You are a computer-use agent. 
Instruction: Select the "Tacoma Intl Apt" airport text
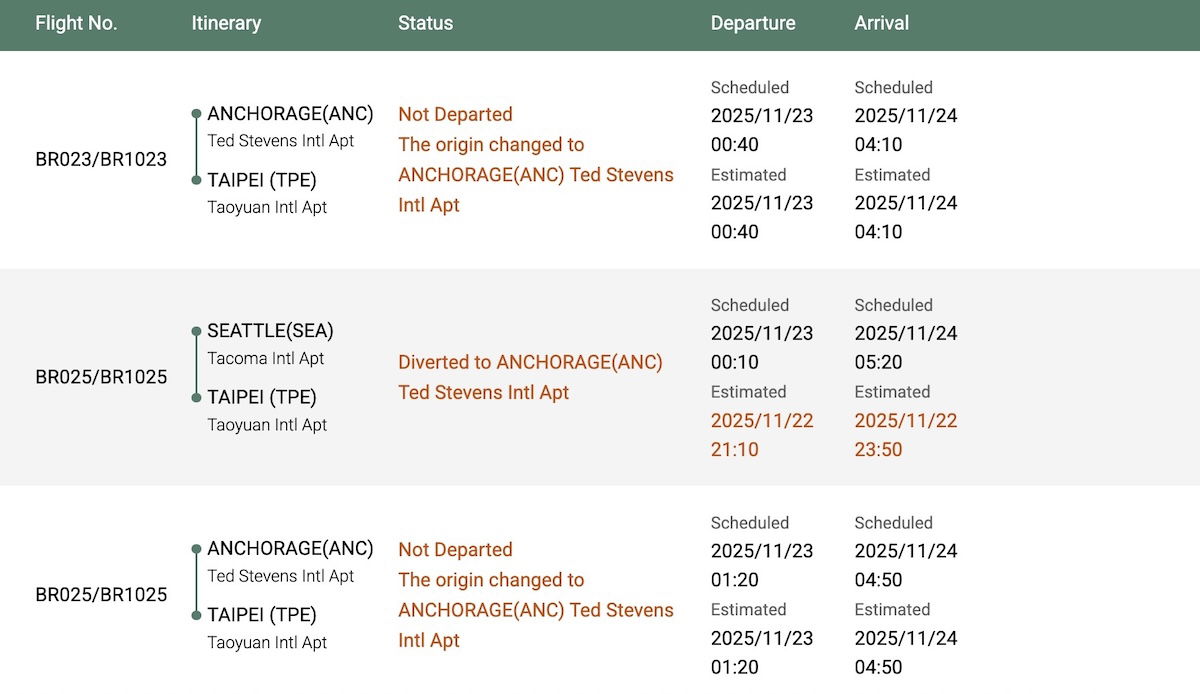point(266,358)
